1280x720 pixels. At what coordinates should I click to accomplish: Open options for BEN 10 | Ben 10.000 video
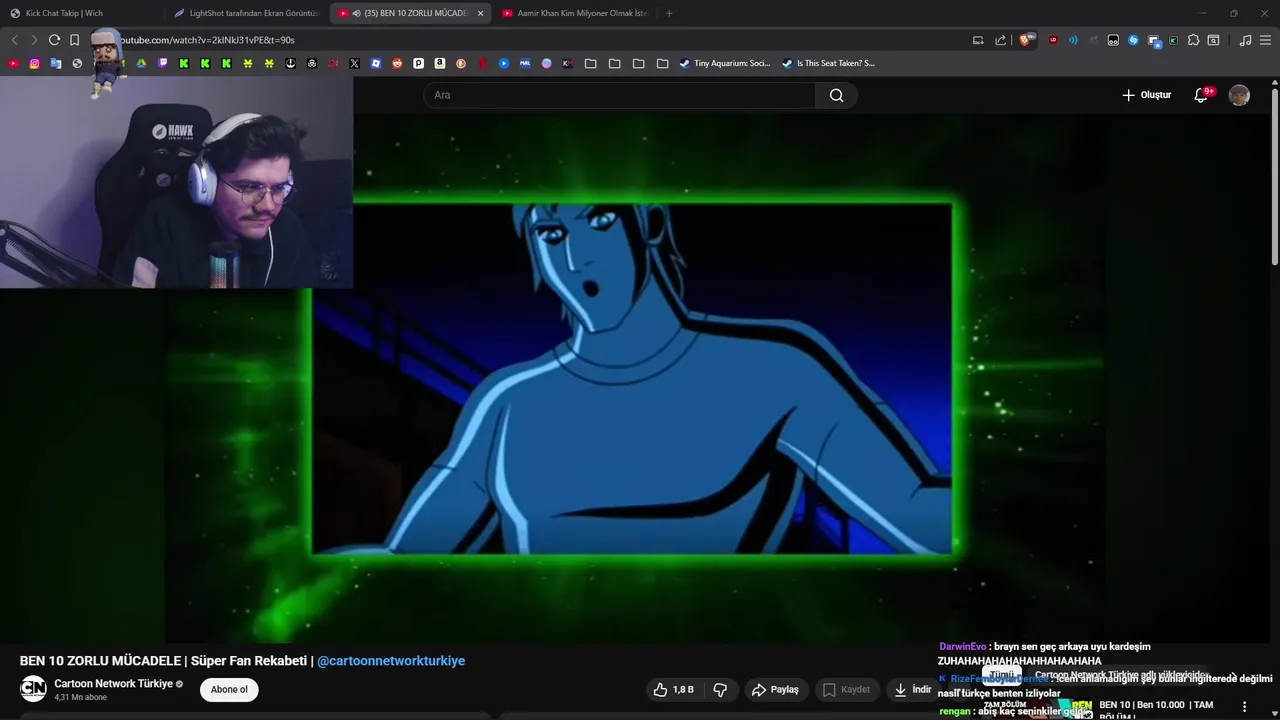click(1245, 706)
